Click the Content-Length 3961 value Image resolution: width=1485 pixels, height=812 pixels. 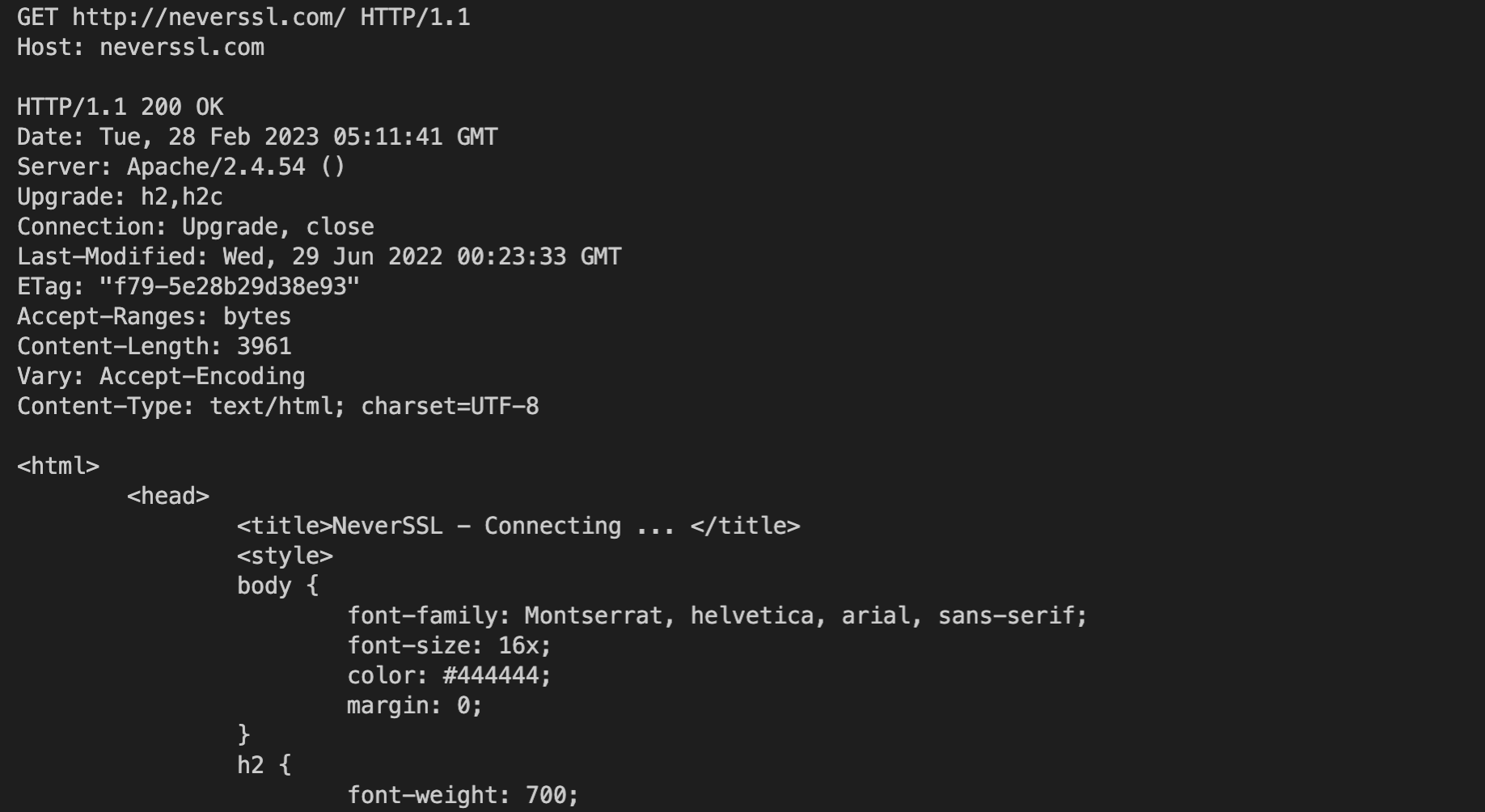pos(264,346)
